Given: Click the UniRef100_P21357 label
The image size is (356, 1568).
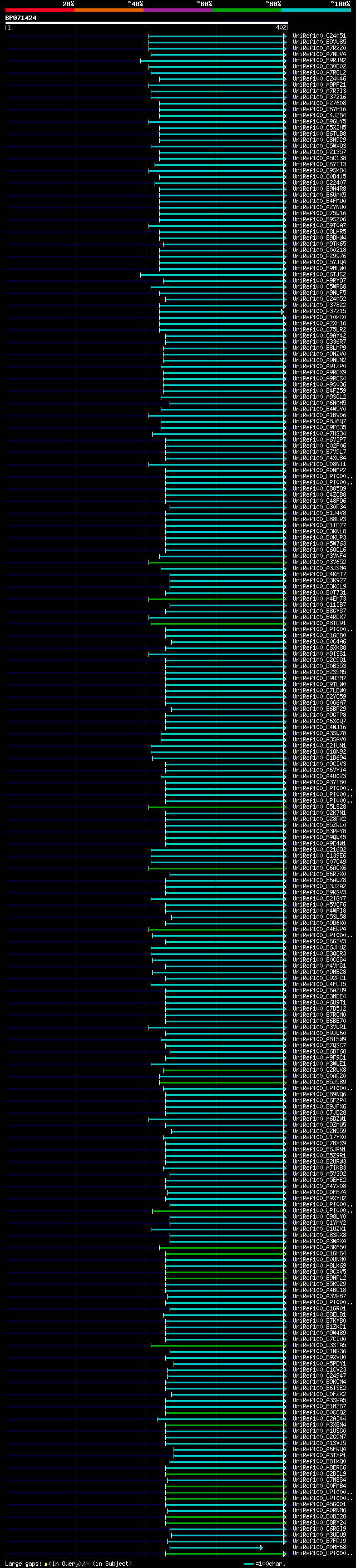Looking at the screenshot, I should [x=319, y=152].
